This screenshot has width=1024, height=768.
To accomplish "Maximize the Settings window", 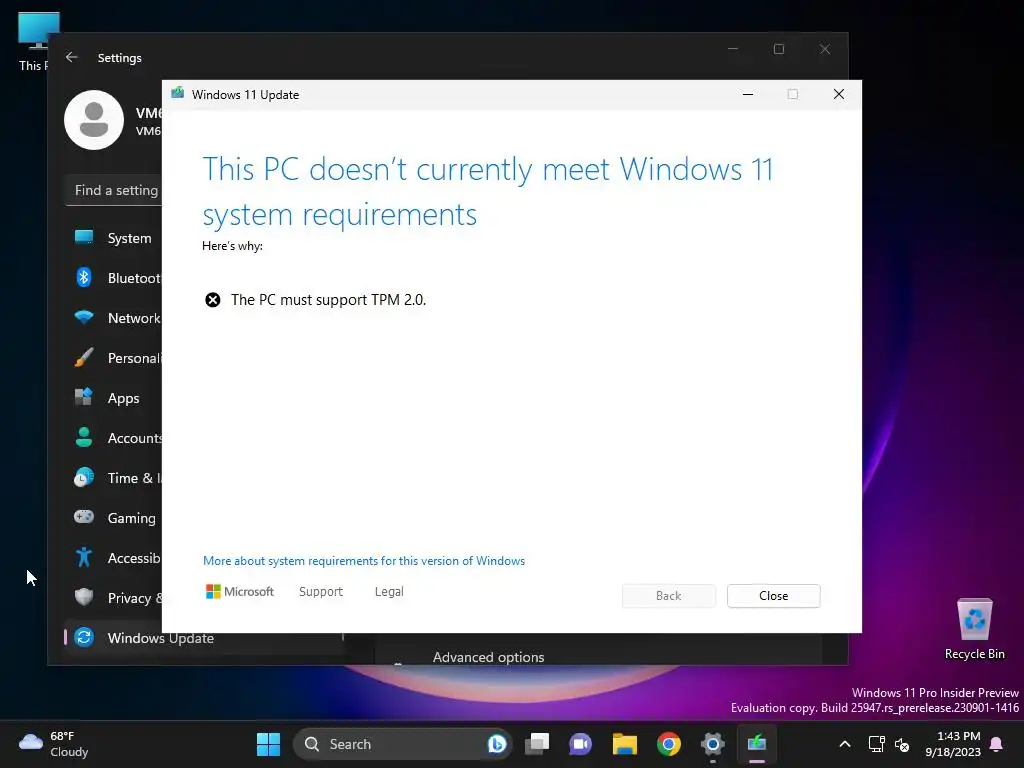I will pyautogui.click(x=778, y=49).
